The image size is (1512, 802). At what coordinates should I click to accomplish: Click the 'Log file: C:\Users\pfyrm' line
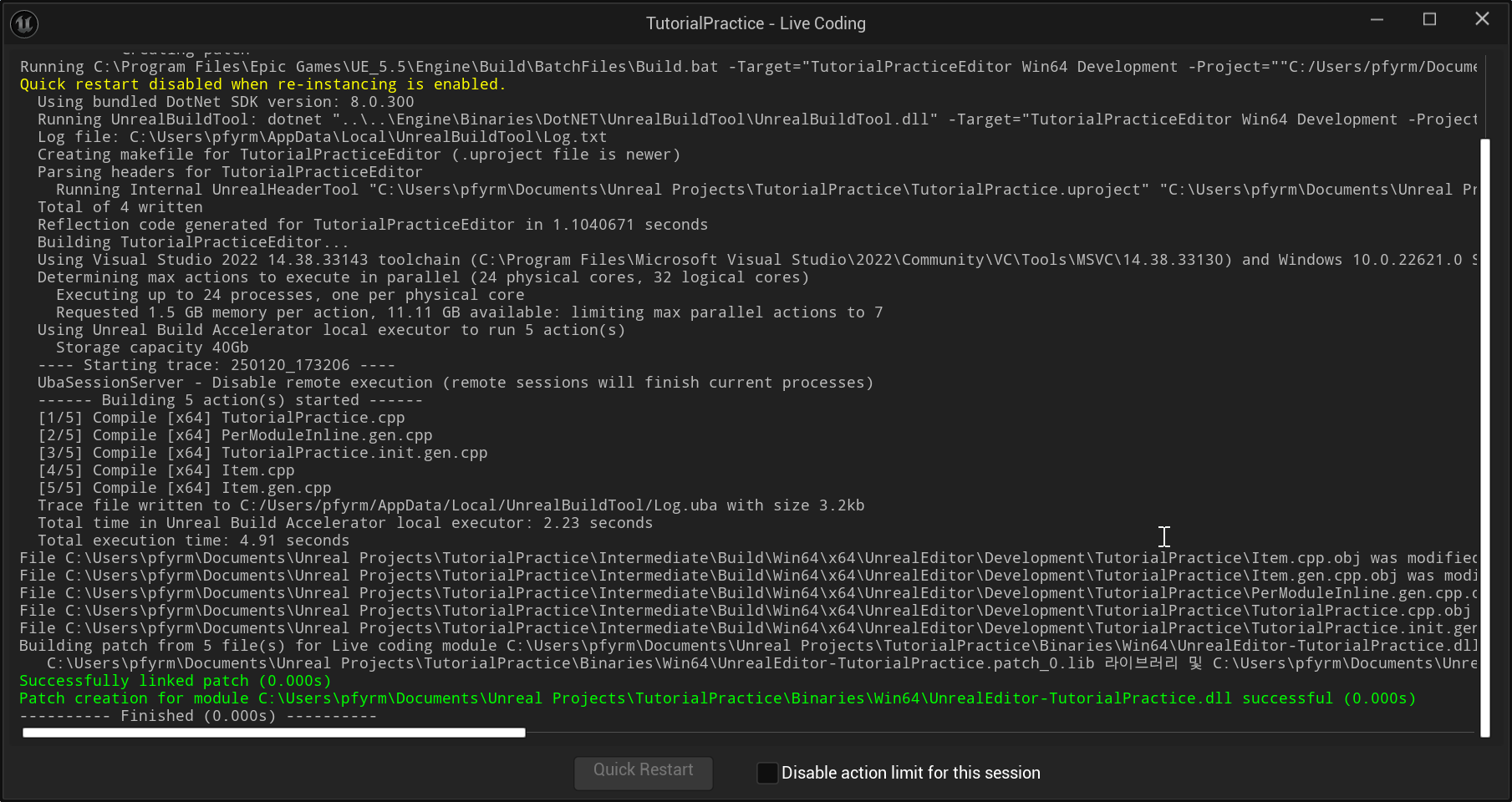pos(323,137)
